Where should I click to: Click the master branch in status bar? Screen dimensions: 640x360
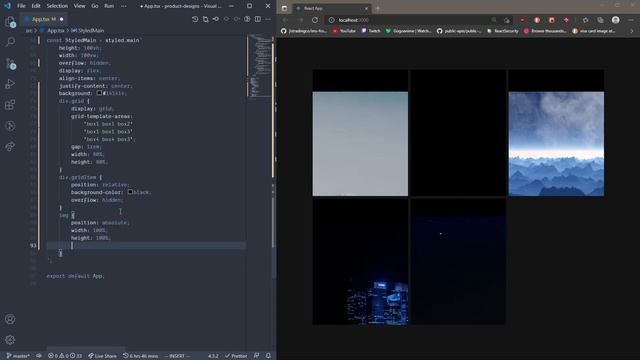18,356
